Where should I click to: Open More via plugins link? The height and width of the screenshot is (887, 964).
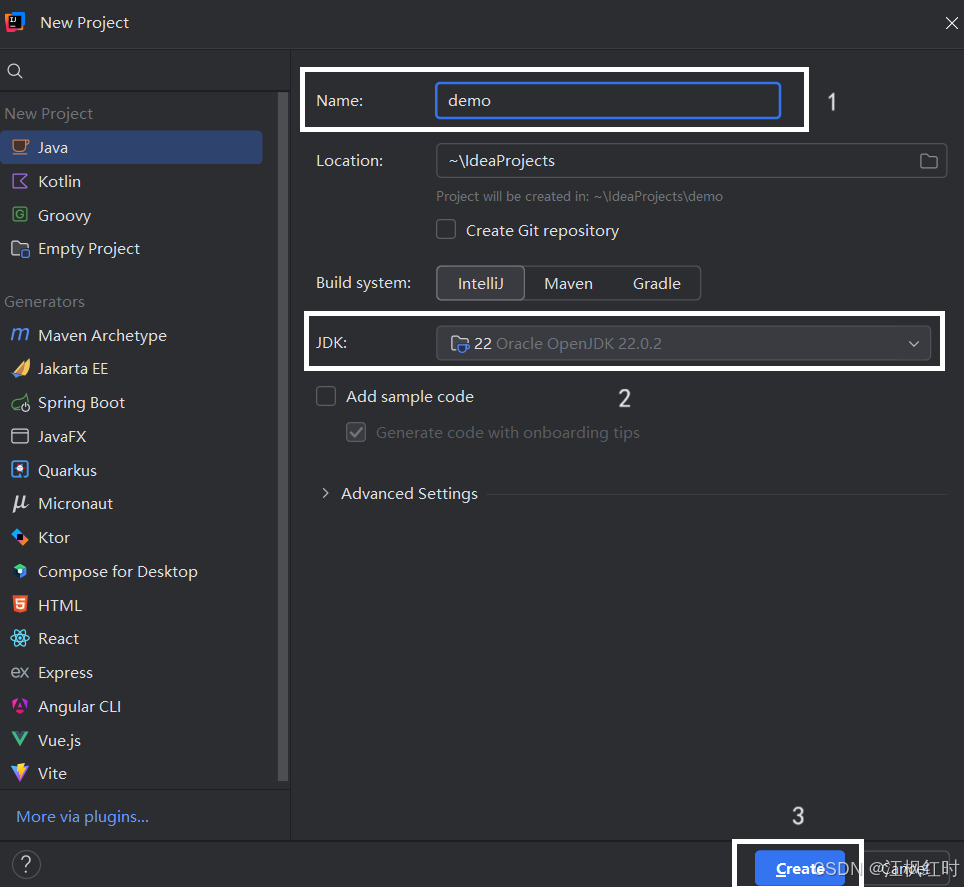tap(82, 816)
